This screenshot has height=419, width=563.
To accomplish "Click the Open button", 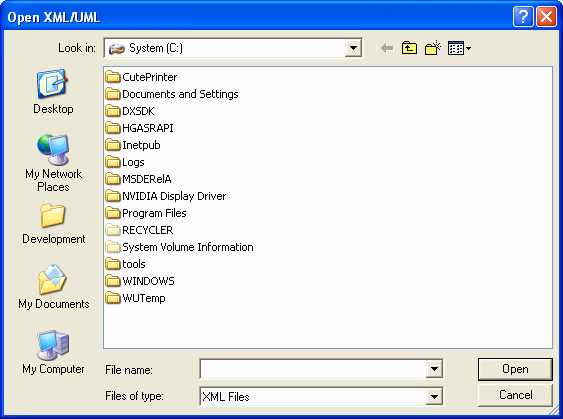I will pos(515,369).
